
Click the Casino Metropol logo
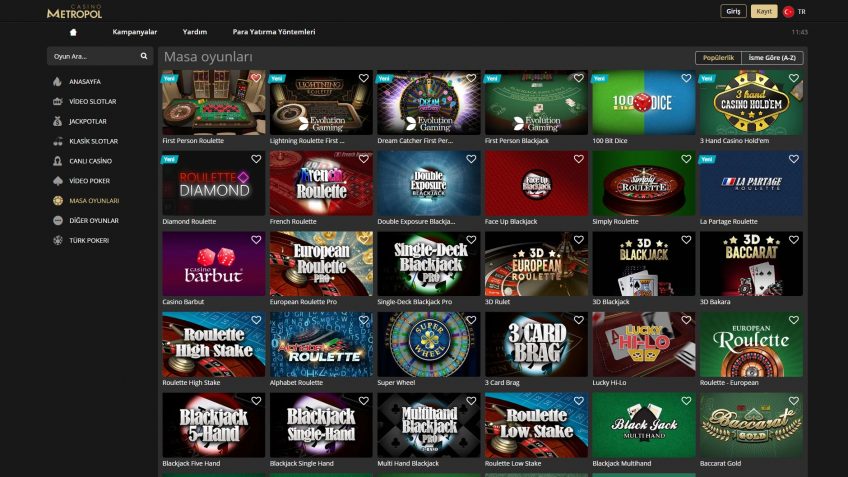tap(75, 11)
